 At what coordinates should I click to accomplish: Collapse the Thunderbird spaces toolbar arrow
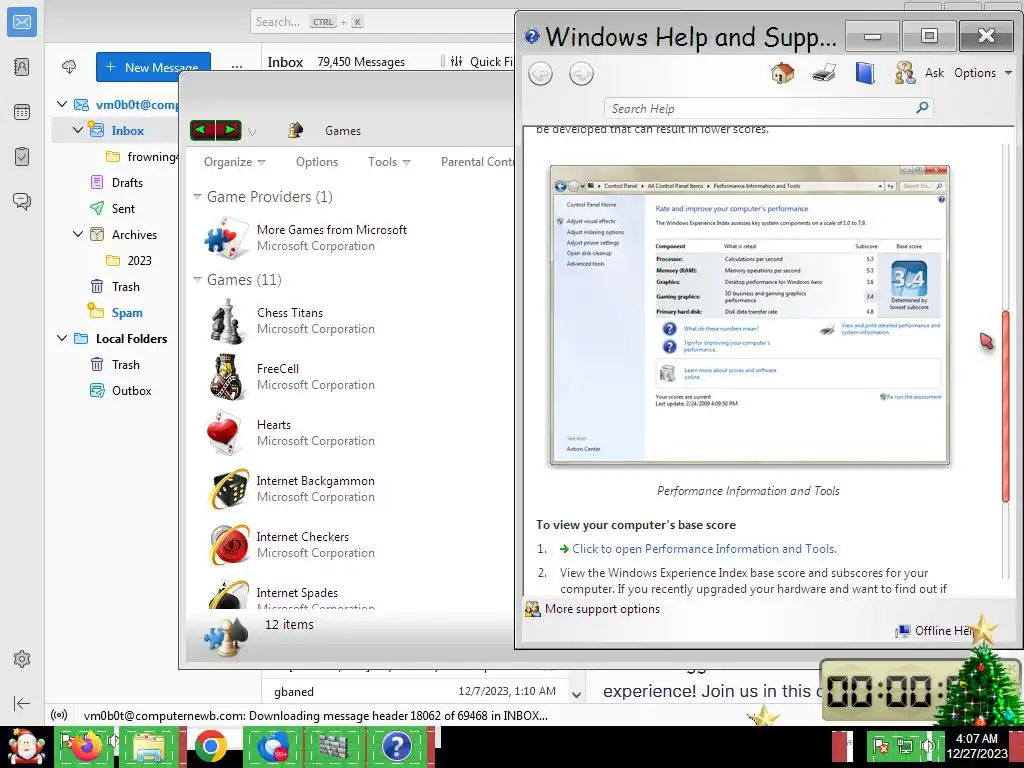pos(22,703)
